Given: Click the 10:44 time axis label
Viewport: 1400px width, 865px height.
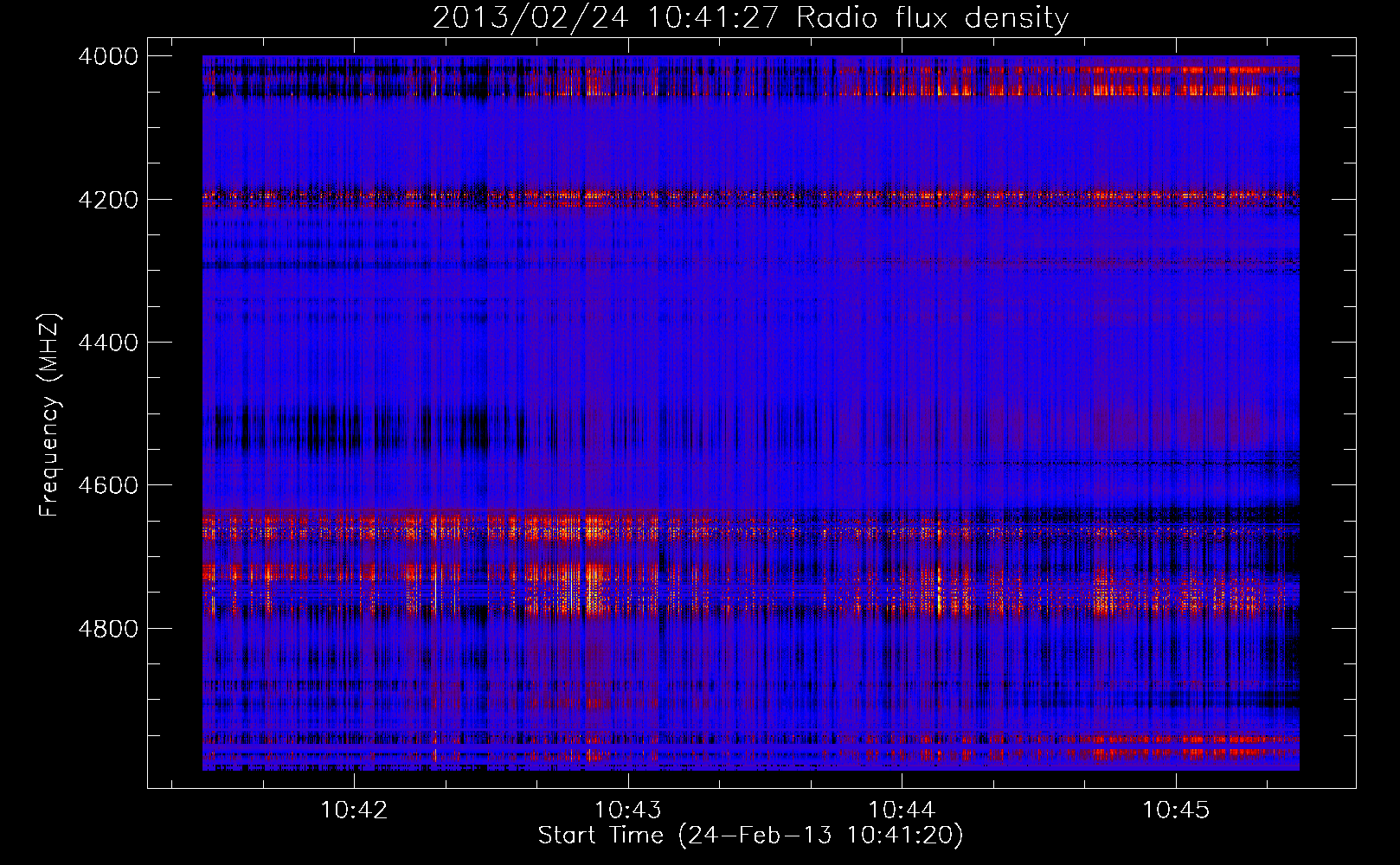Looking at the screenshot, I should pos(902,811).
